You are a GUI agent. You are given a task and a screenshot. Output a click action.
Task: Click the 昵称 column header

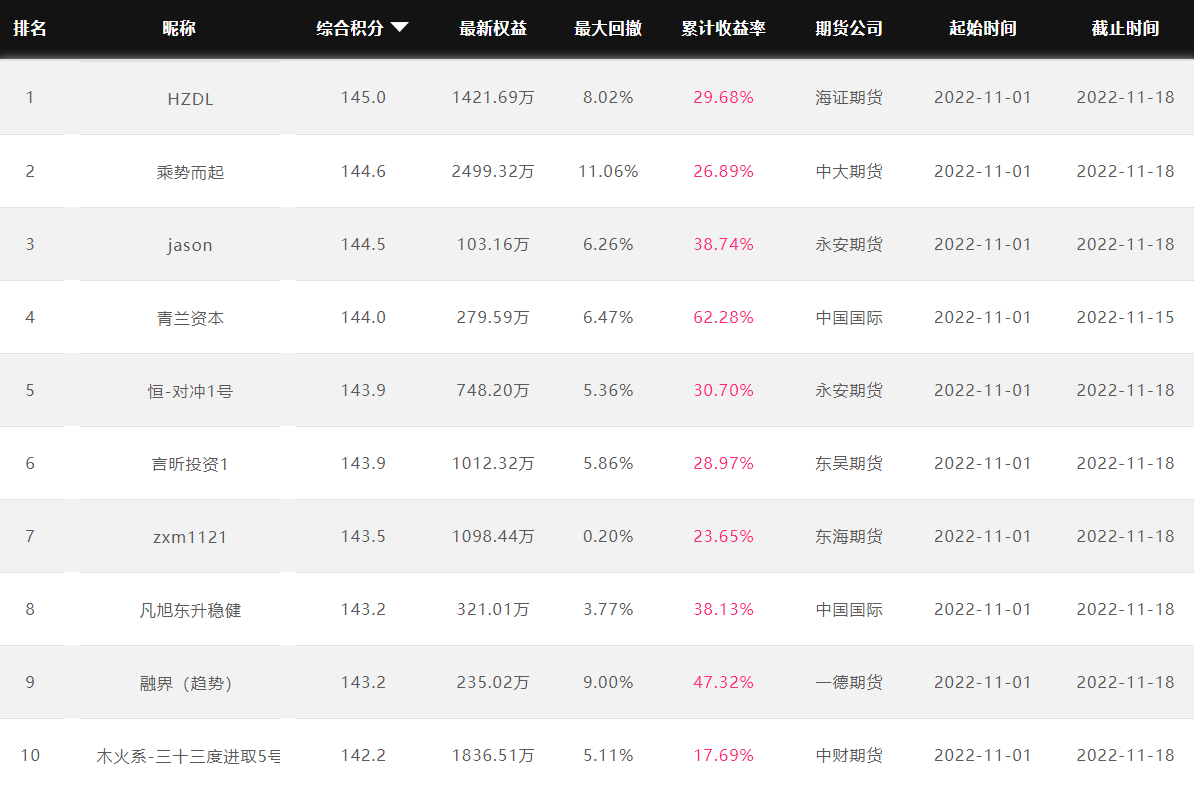(179, 28)
